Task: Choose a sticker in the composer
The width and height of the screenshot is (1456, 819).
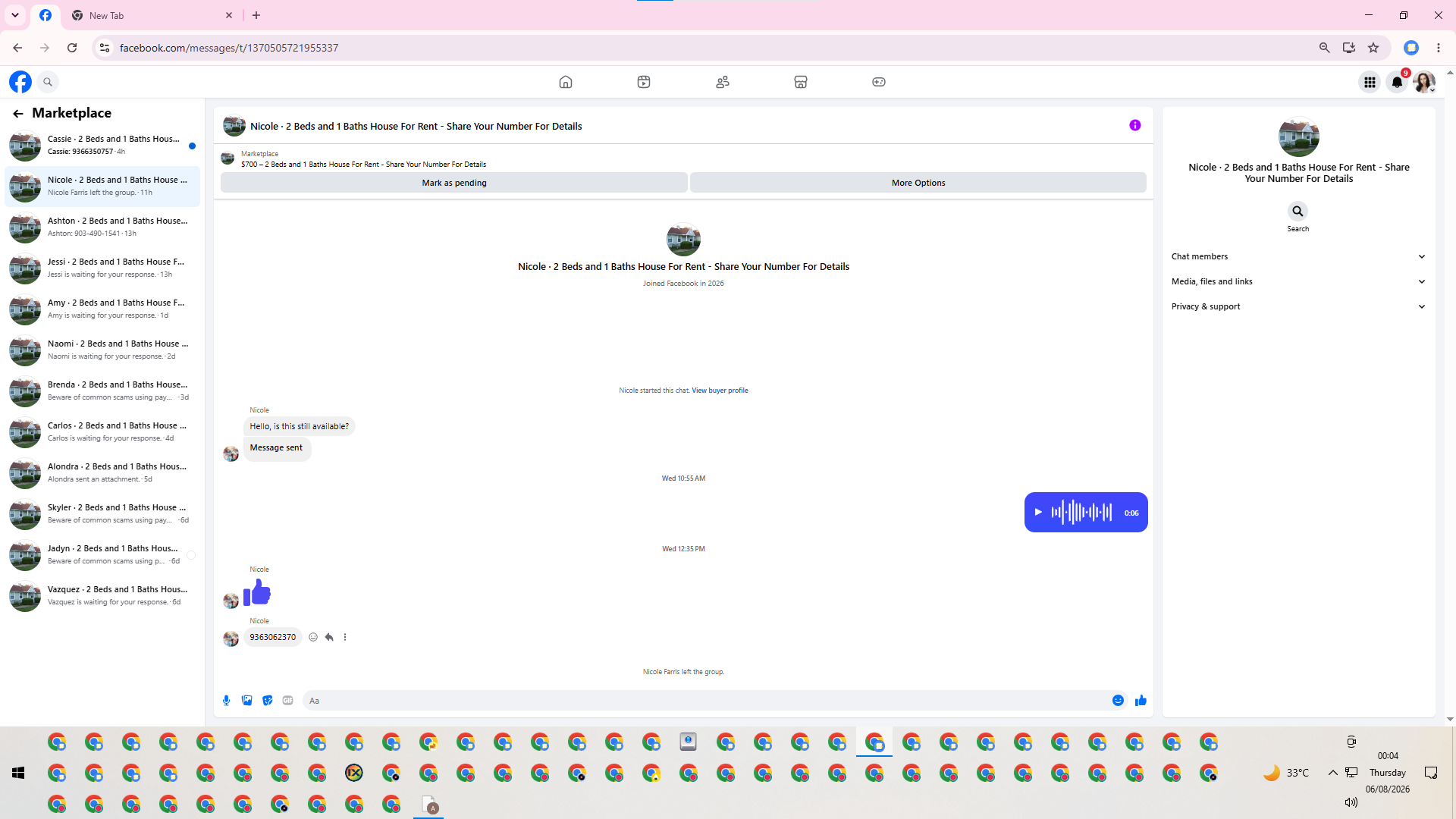Action: pos(267,701)
